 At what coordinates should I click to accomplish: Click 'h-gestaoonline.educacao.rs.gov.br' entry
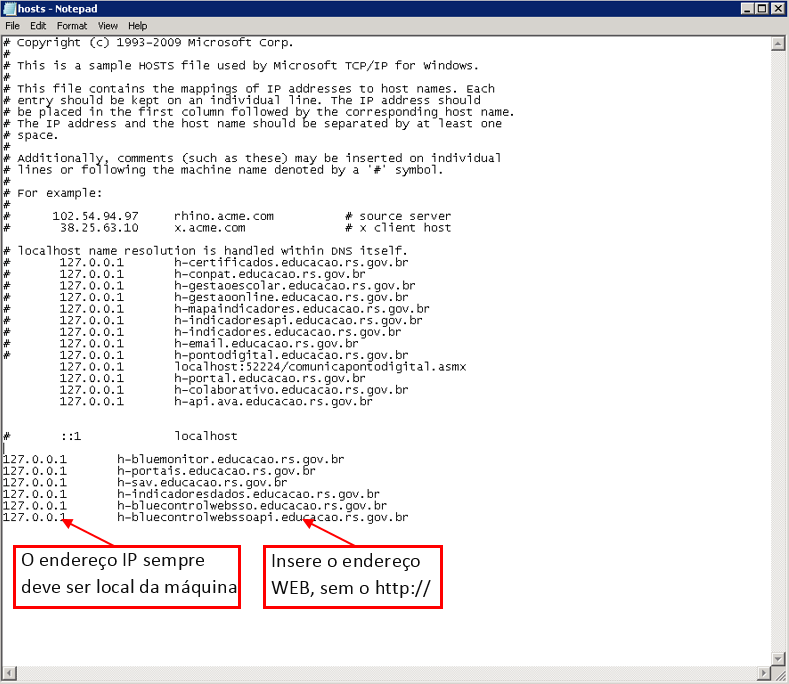coord(291,297)
